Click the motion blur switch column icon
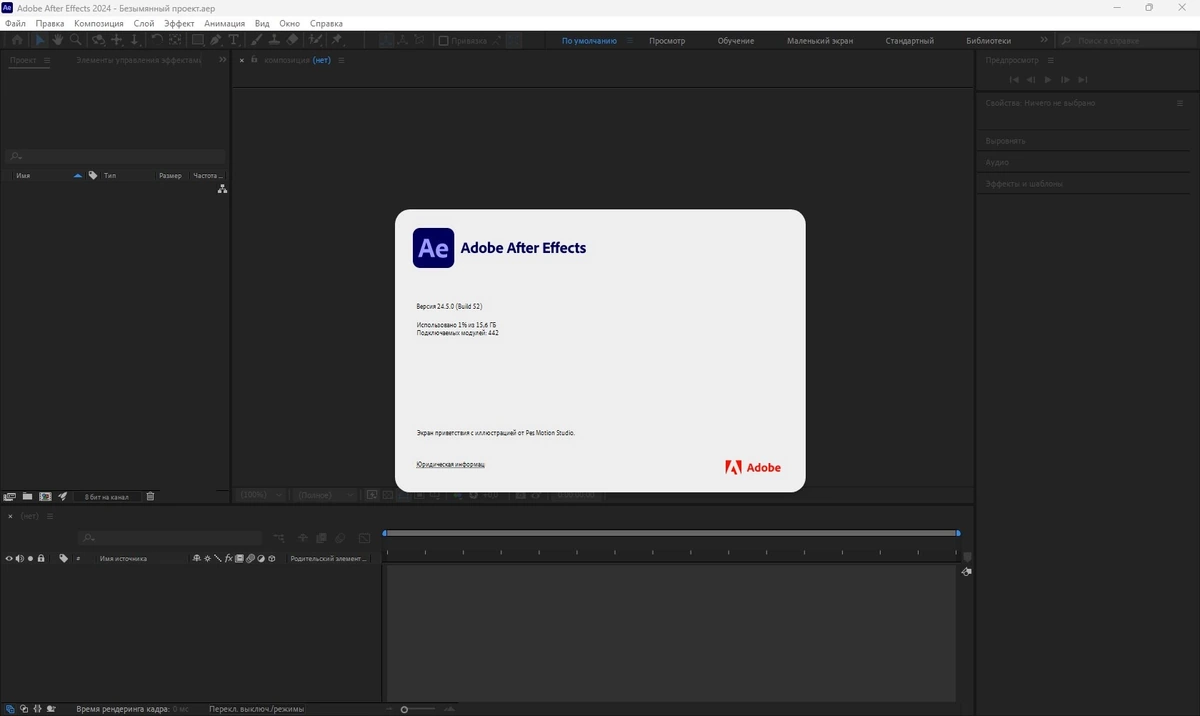 click(x=250, y=558)
